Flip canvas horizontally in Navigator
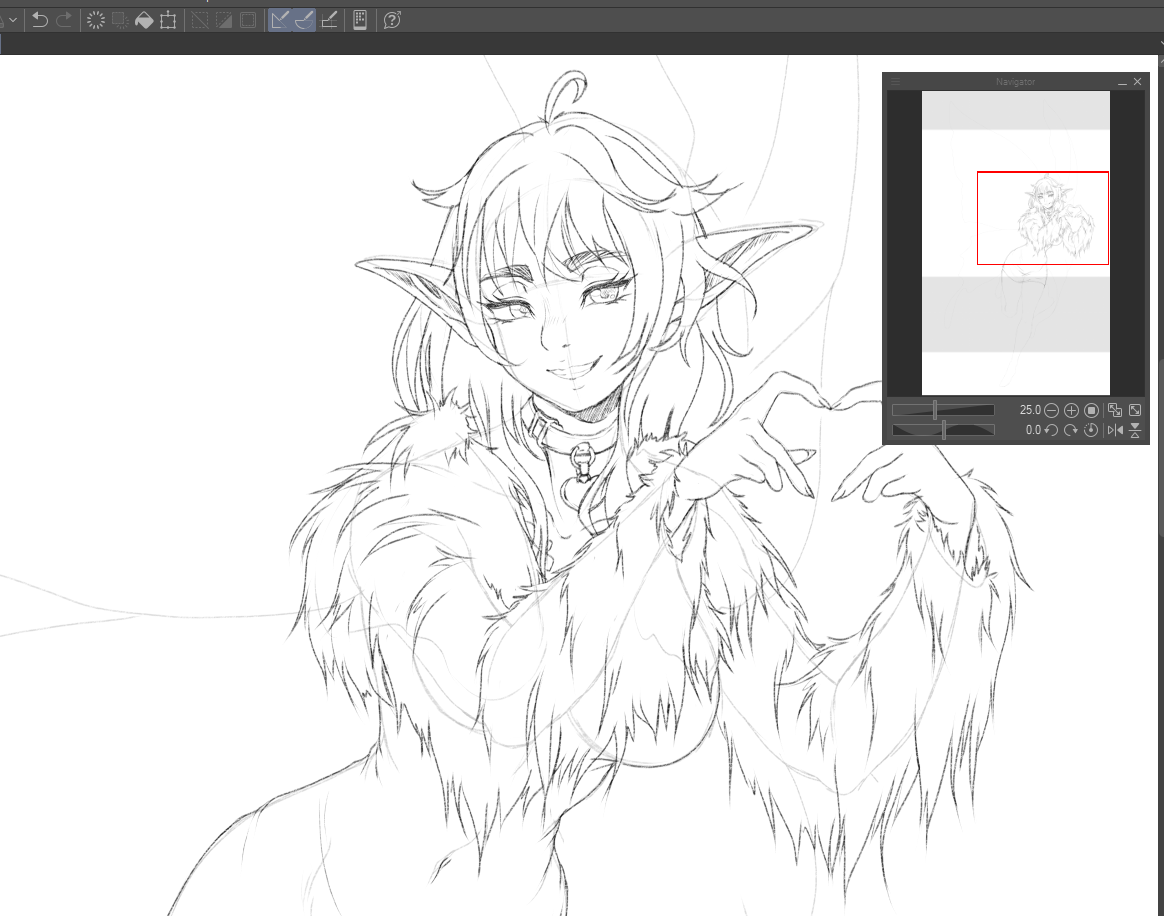Viewport: 1164px width, 916px height. pos(1116,430)
